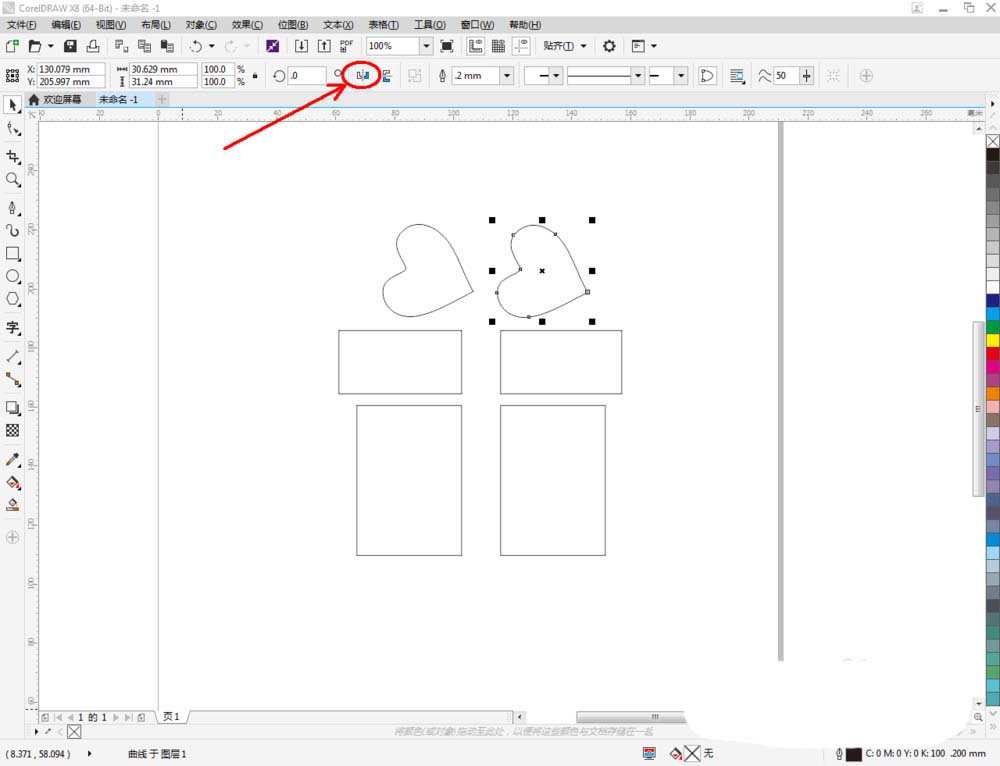Viewport: 1000px width, 766px height.
Task: Toggle Show rulers button
Action: click(475, 46)
